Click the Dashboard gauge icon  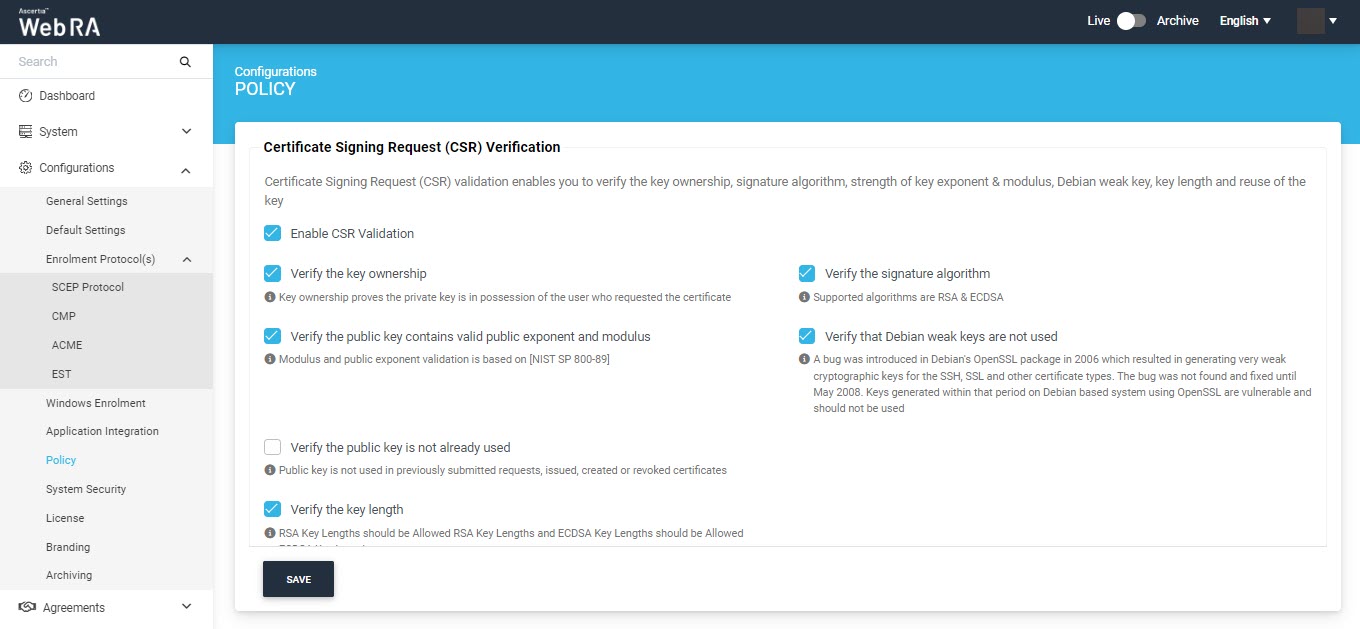[26, 96]
